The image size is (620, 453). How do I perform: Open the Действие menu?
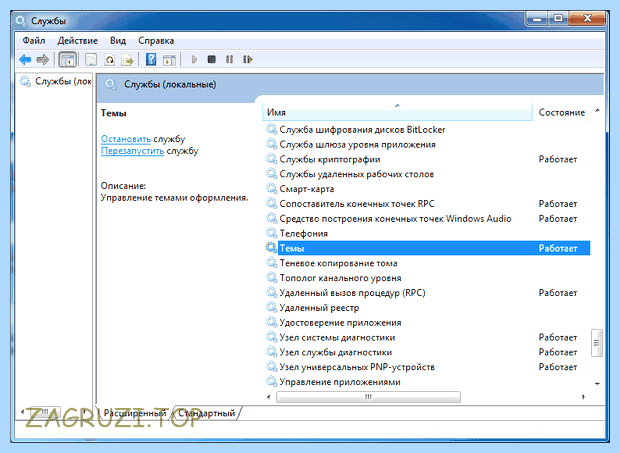(x=78, y=41)
